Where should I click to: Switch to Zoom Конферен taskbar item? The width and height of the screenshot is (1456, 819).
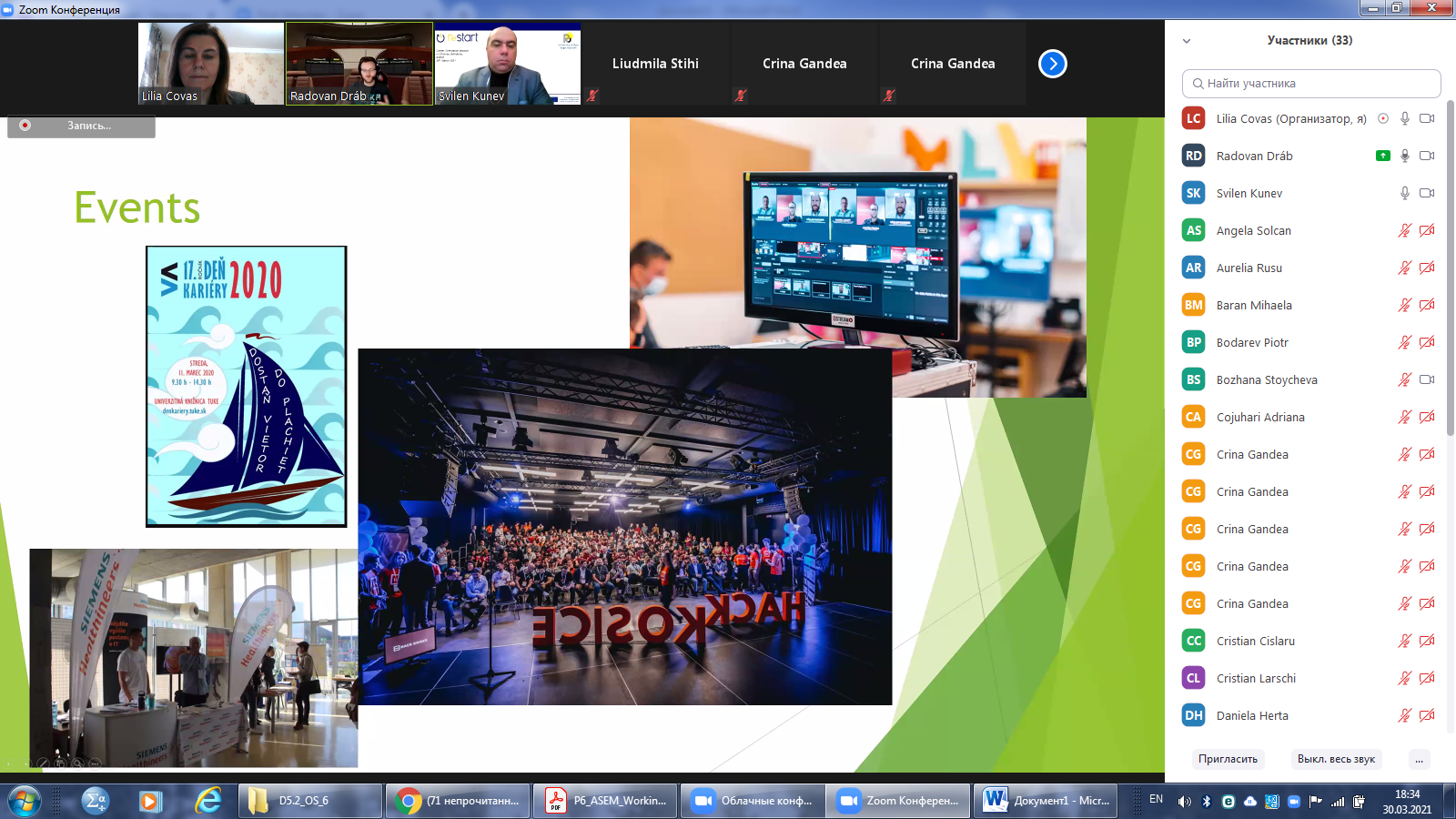pos(899,801)
